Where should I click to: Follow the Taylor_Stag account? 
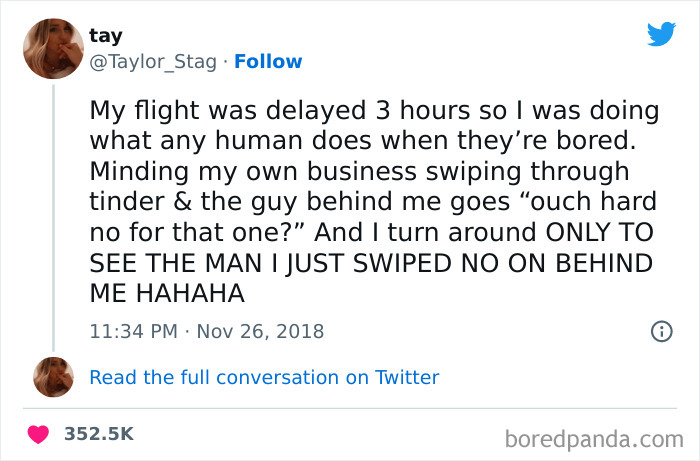(268, 62)
